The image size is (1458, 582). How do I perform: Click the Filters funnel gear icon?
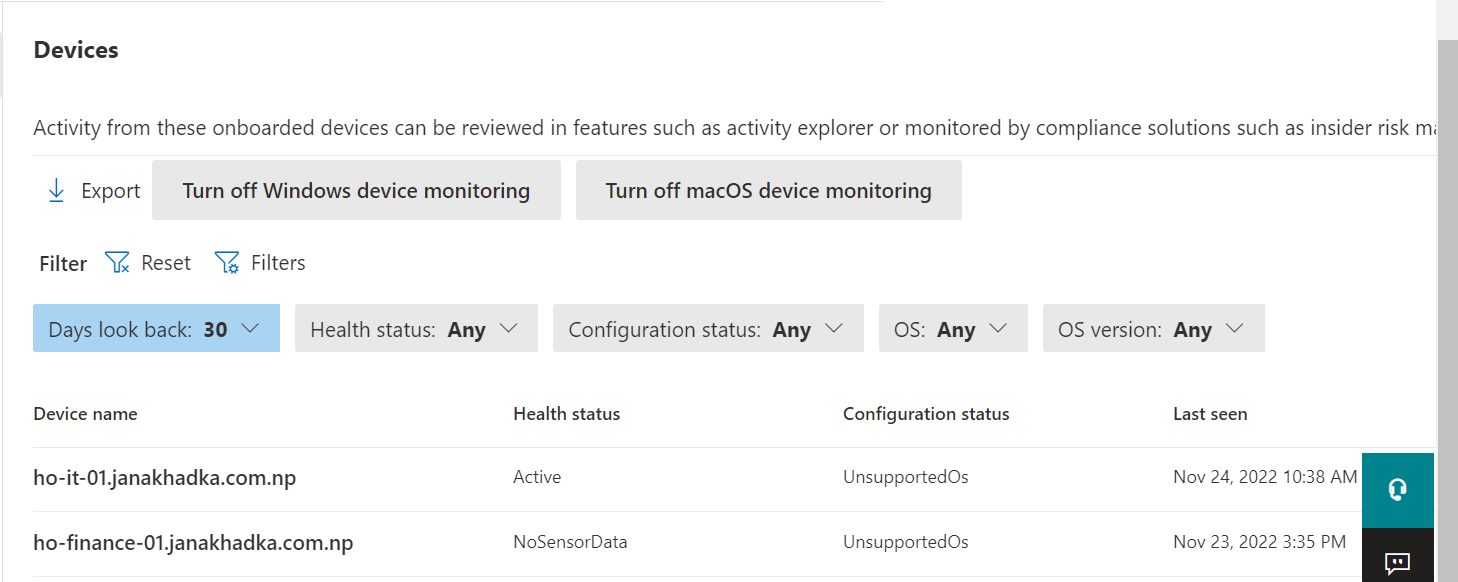[x=227, y=263]
